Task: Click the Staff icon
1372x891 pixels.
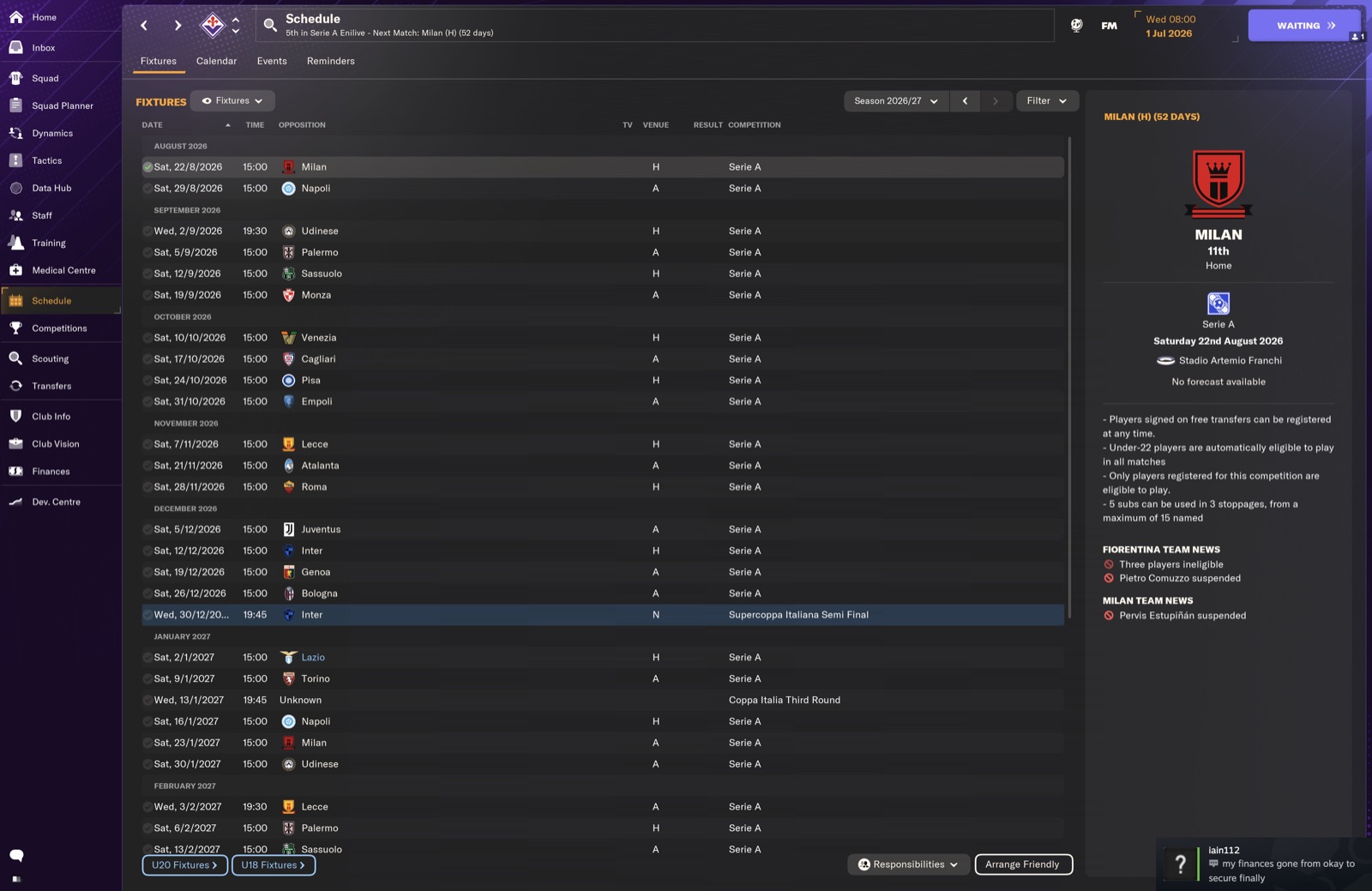Action: click(x=15, y=215)
